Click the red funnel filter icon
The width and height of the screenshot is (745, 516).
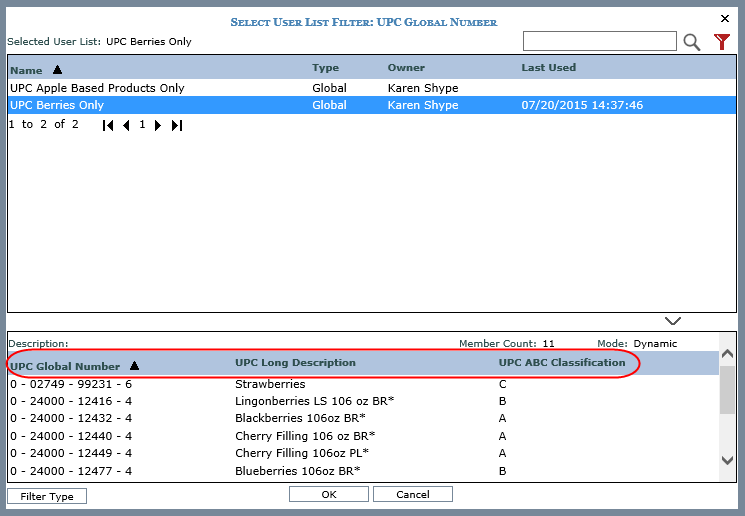[x=722, y=42]
